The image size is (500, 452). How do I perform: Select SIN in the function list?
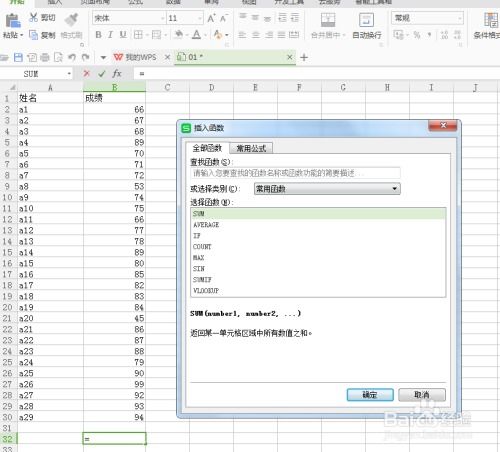click(x=318, y=269)
